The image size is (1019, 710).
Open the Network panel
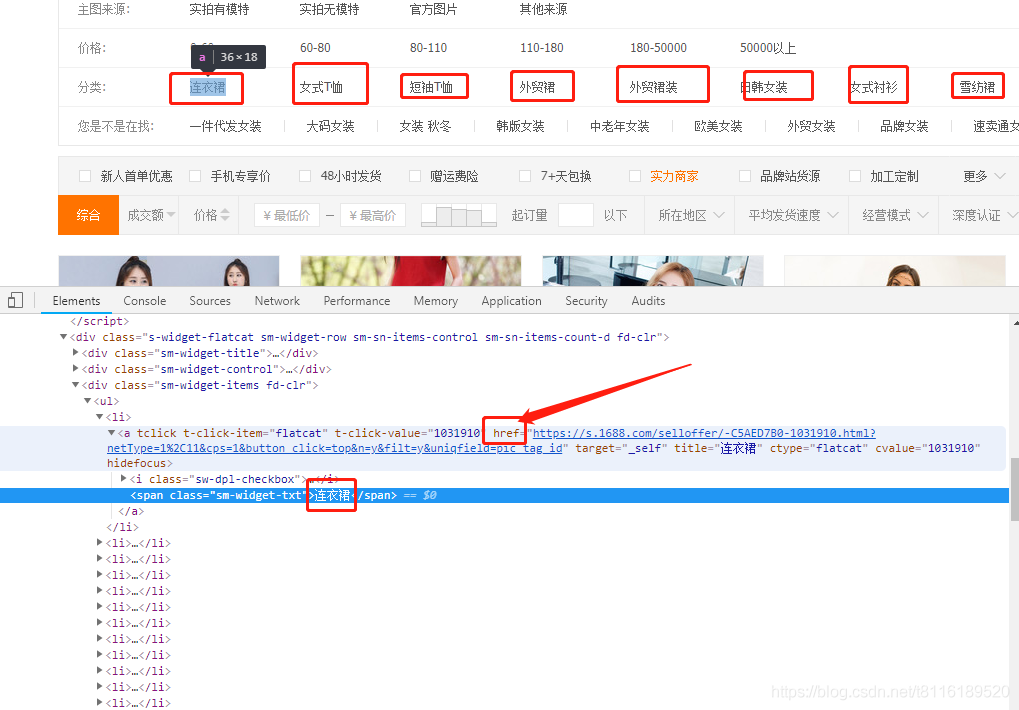[x=276, y=300]
